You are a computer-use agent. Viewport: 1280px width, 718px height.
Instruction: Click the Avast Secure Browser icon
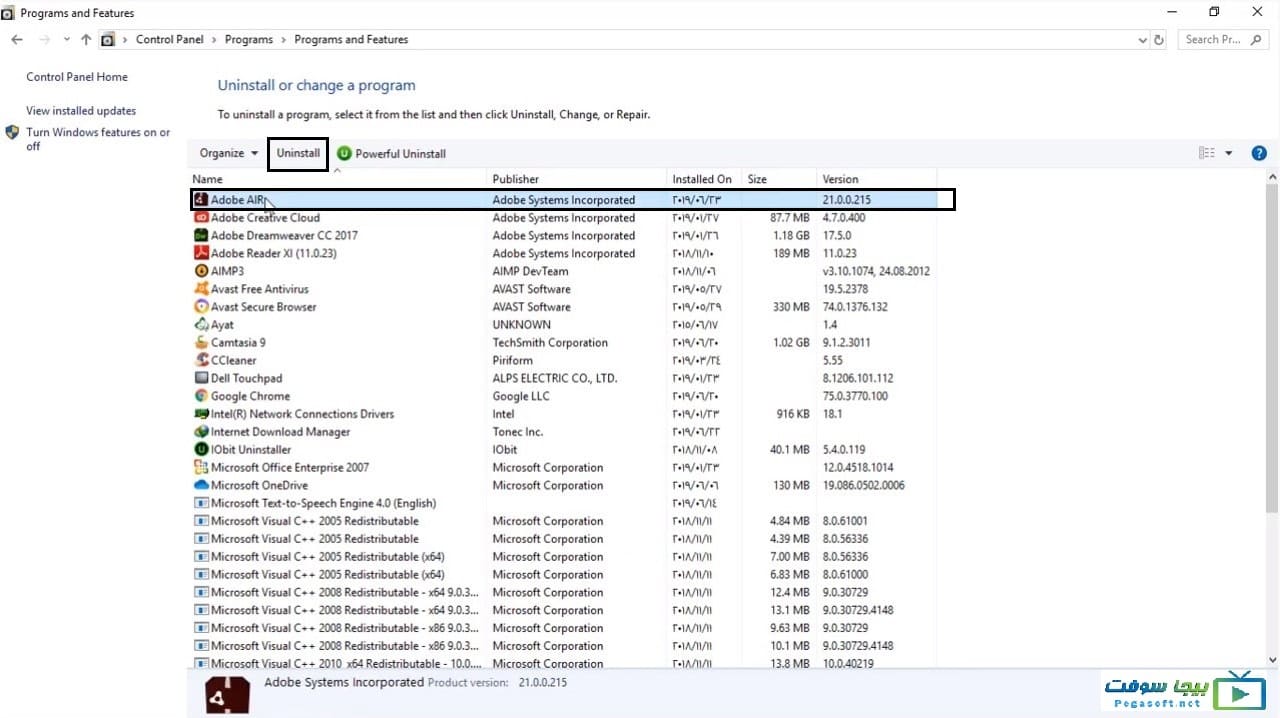point(201,307)
